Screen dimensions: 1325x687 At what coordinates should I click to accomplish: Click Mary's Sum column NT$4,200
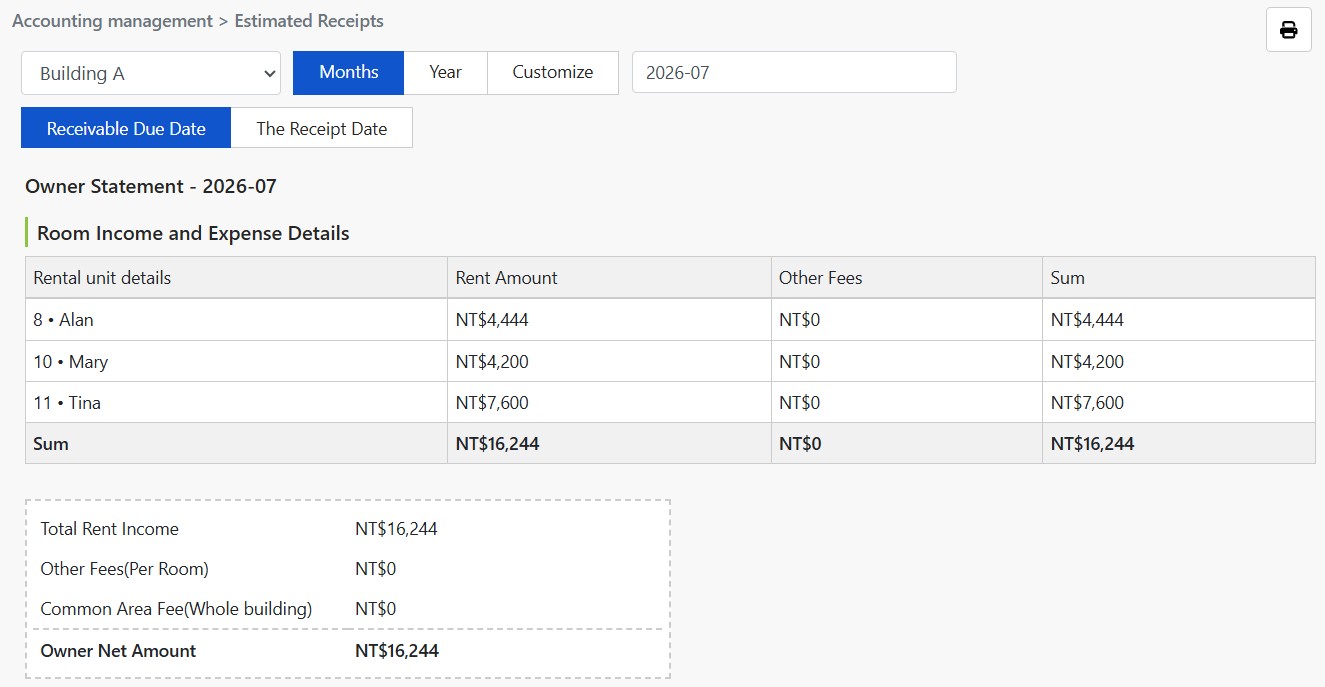point(1087,362)
